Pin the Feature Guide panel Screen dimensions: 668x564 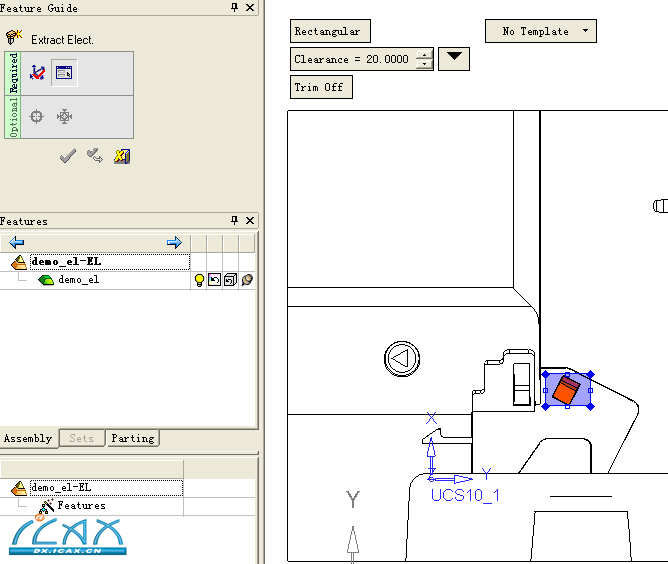click(235, 7)
